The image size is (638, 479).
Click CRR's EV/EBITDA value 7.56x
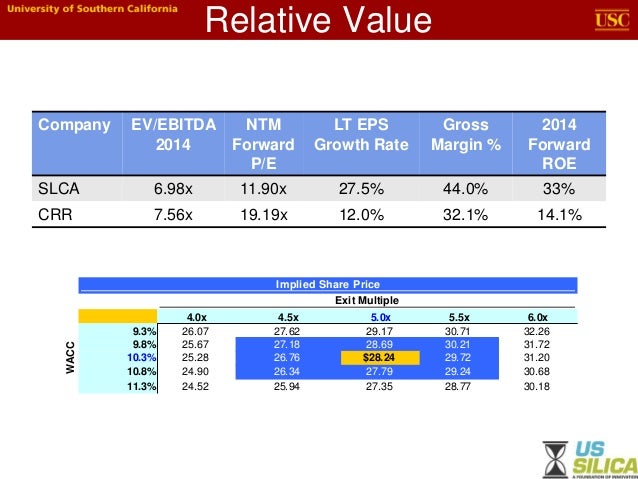[x=173, y=214]
